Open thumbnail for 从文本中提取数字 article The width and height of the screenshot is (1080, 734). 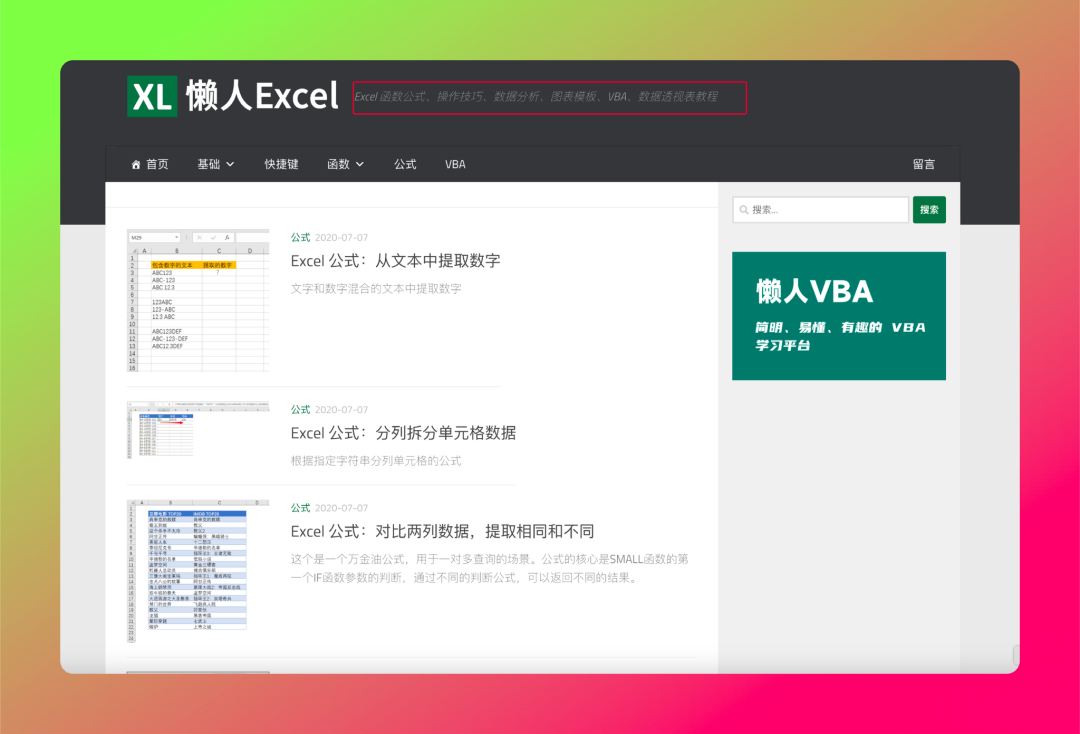pyautogui.click(x=198, y=301)
